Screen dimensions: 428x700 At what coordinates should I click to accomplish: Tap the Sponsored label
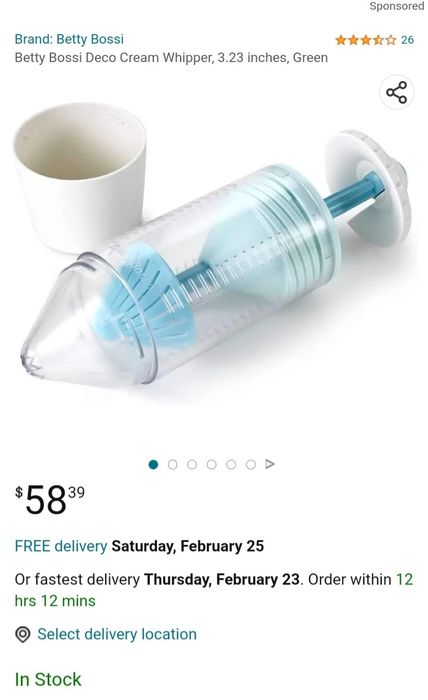[396, 6]
